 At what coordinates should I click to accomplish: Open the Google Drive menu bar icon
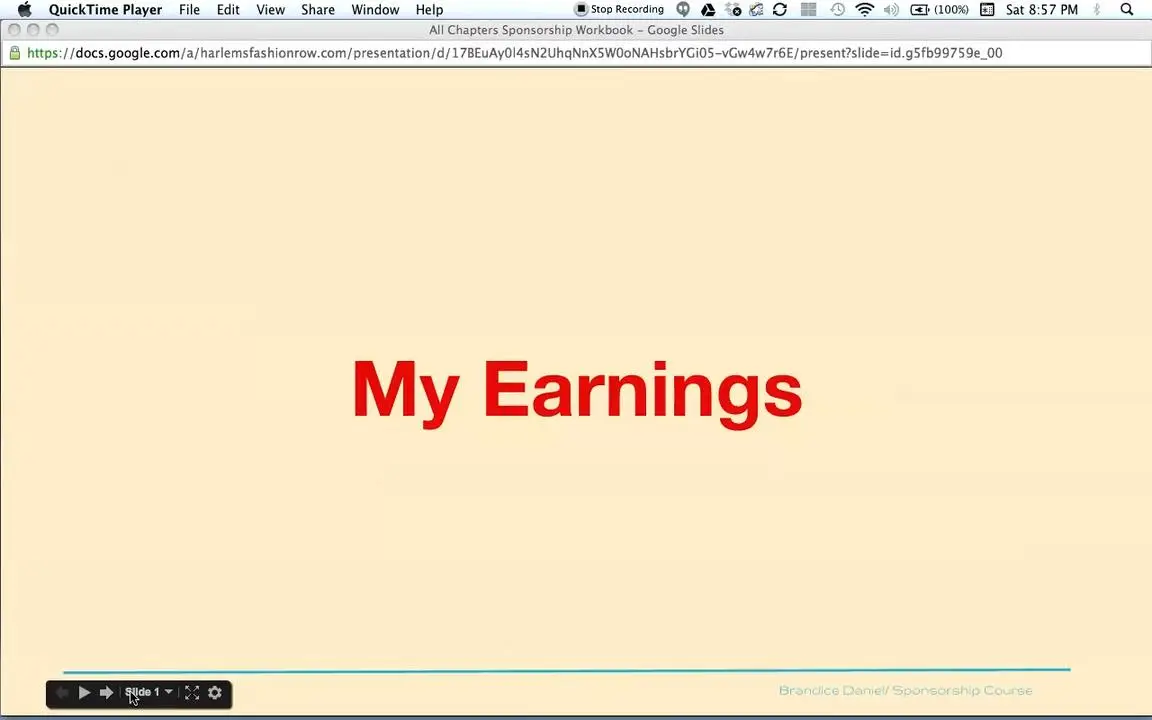click(708, 10)
